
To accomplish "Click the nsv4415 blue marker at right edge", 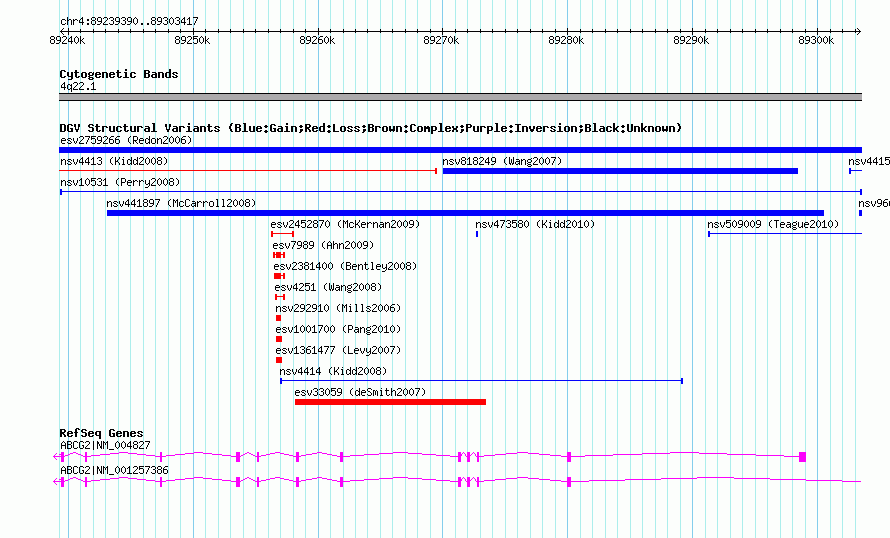I will [855, 171].
